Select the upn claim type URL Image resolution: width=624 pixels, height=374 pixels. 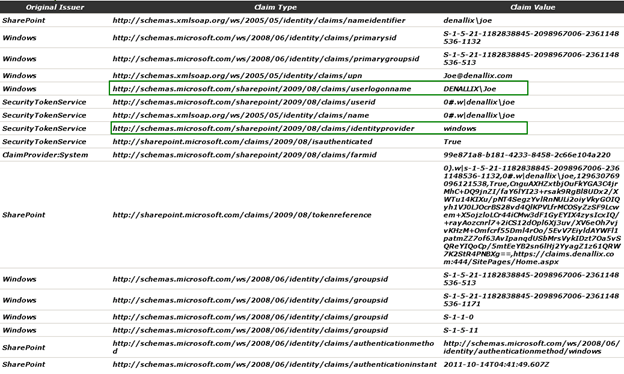tap(237, 76)
